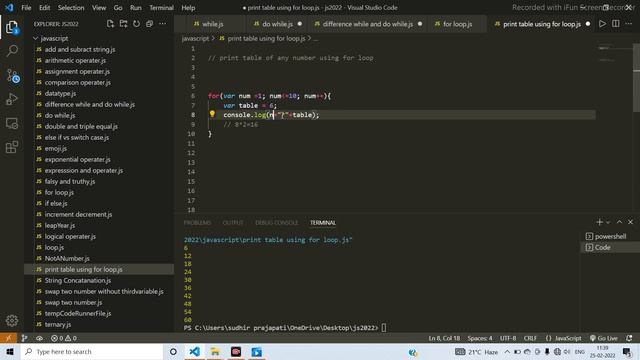Start Go Live server
The image size is (640, 360).
coord(604,338)
